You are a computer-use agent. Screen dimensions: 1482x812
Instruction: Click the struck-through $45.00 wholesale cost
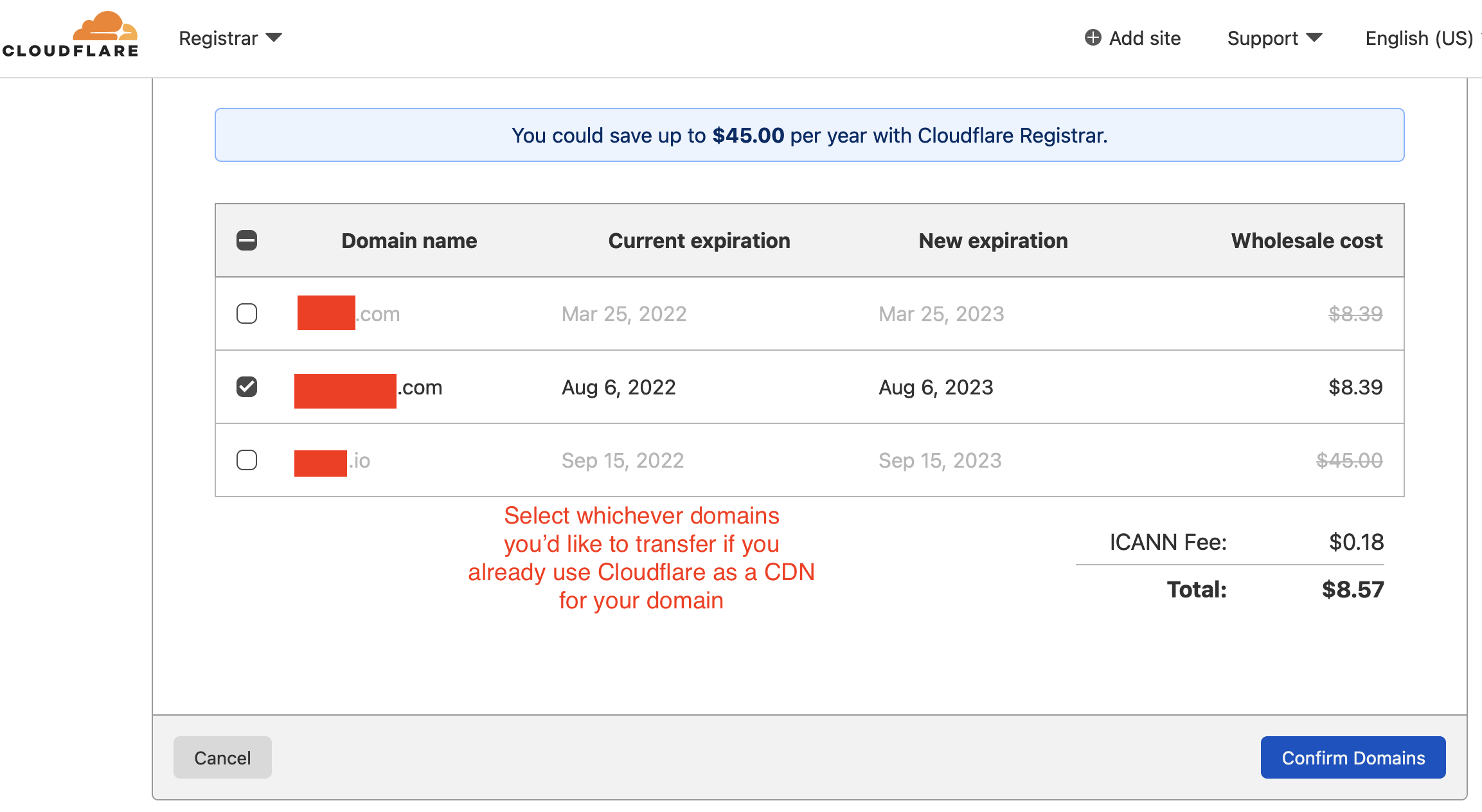[1349, 461]
